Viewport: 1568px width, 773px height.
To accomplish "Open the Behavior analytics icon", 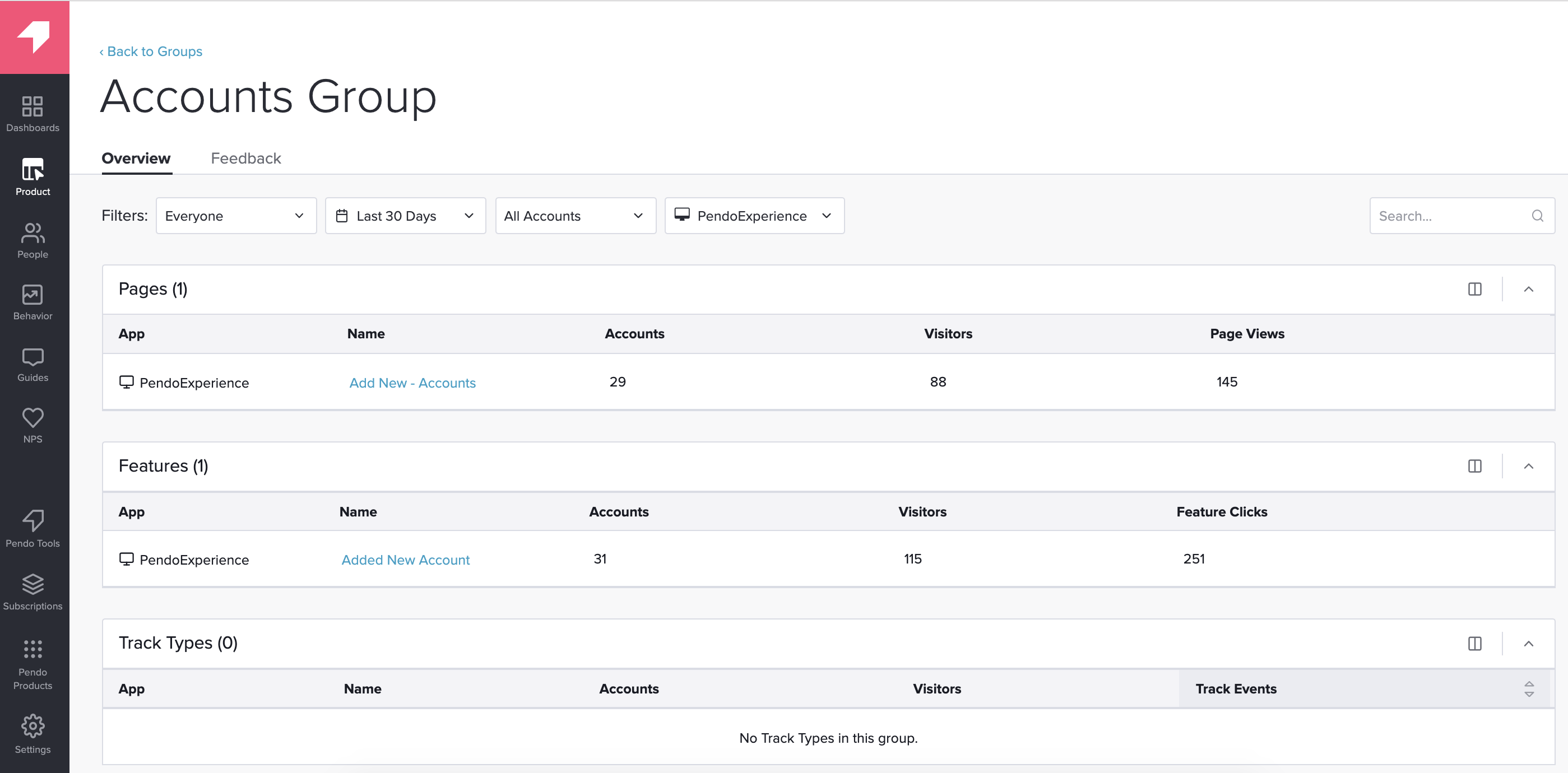I will pos(33,295).
